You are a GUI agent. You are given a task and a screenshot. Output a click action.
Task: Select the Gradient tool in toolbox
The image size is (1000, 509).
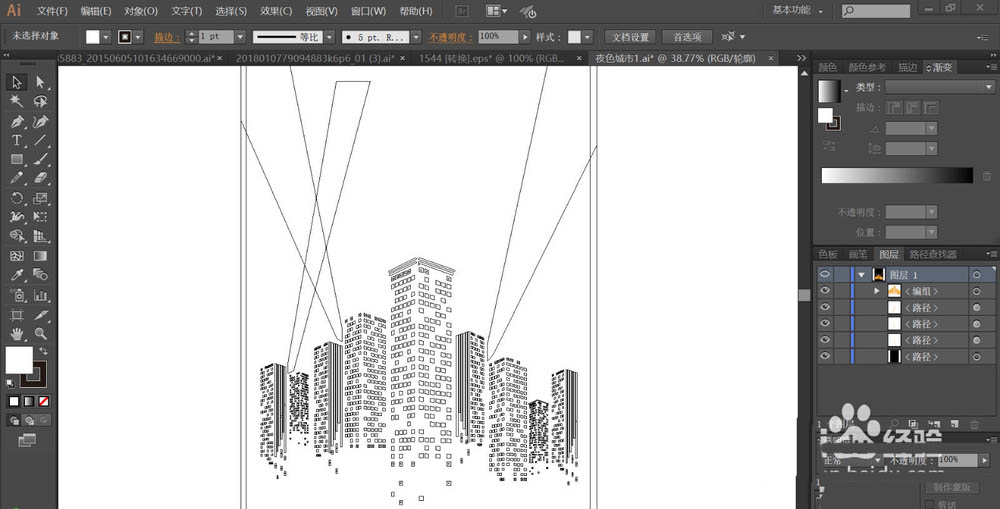click(41, 256)
